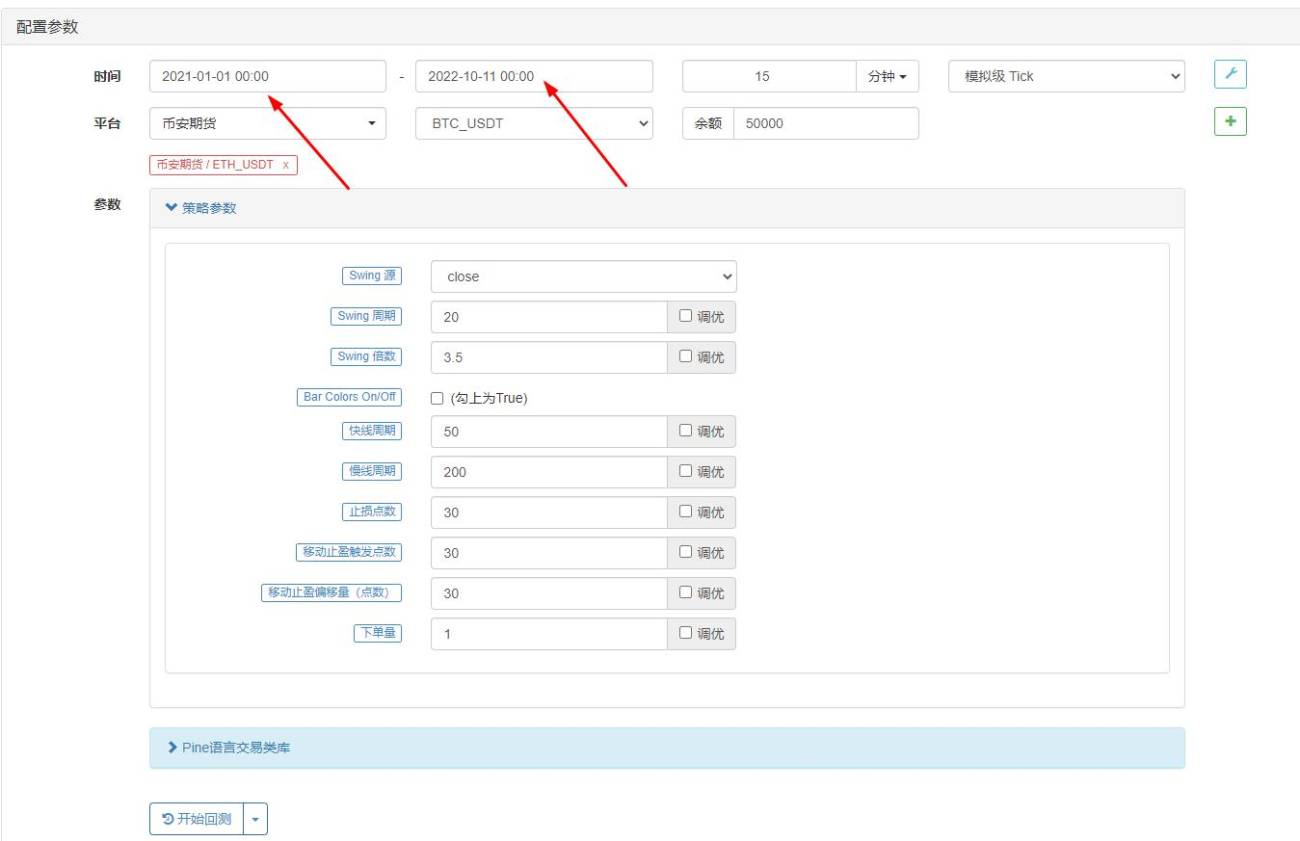Toggle 调优 checkbox for 快线周期
This screenshot has width=1300, height=841.
point(685,431)
